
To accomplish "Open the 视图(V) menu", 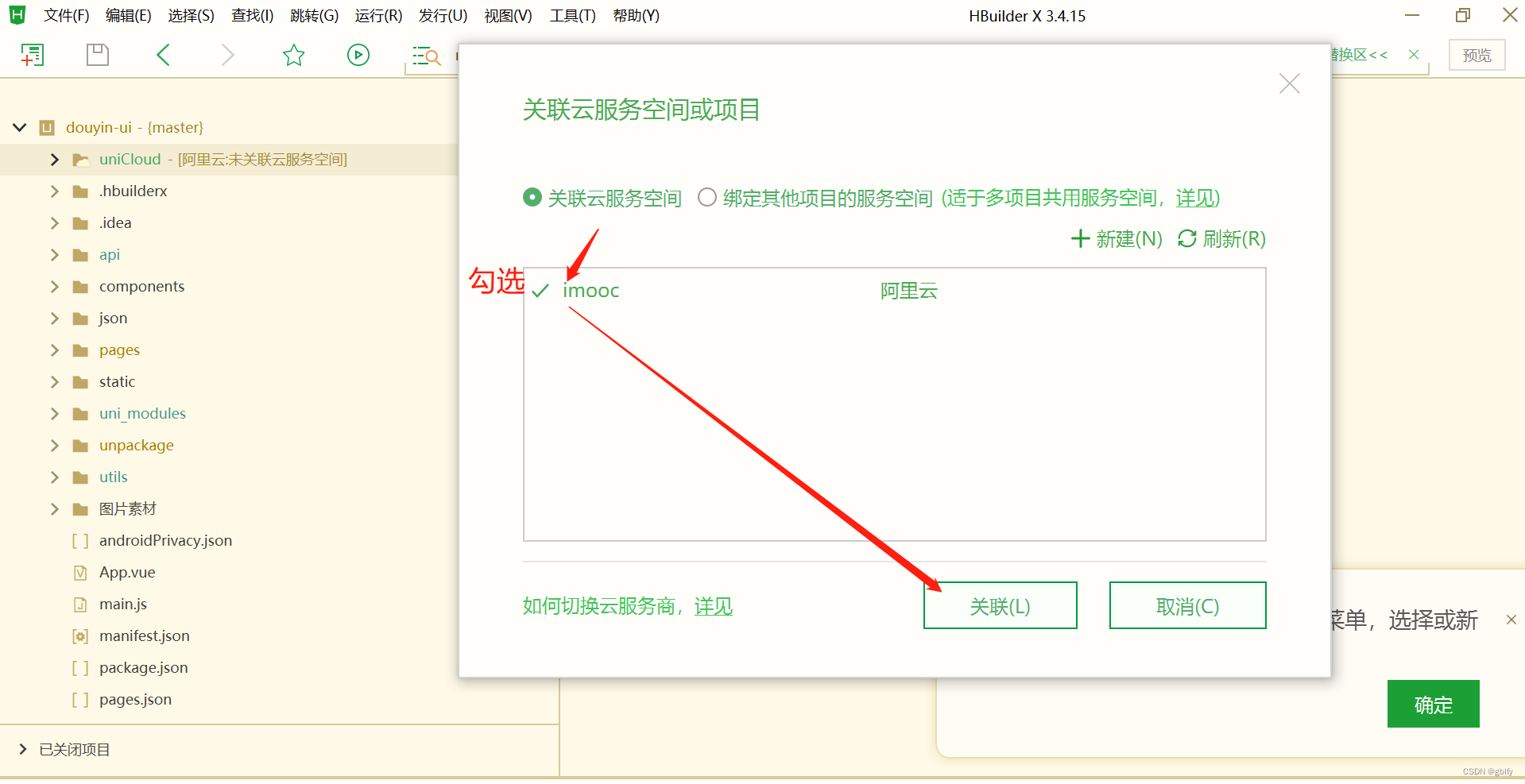I will (508, 16).
